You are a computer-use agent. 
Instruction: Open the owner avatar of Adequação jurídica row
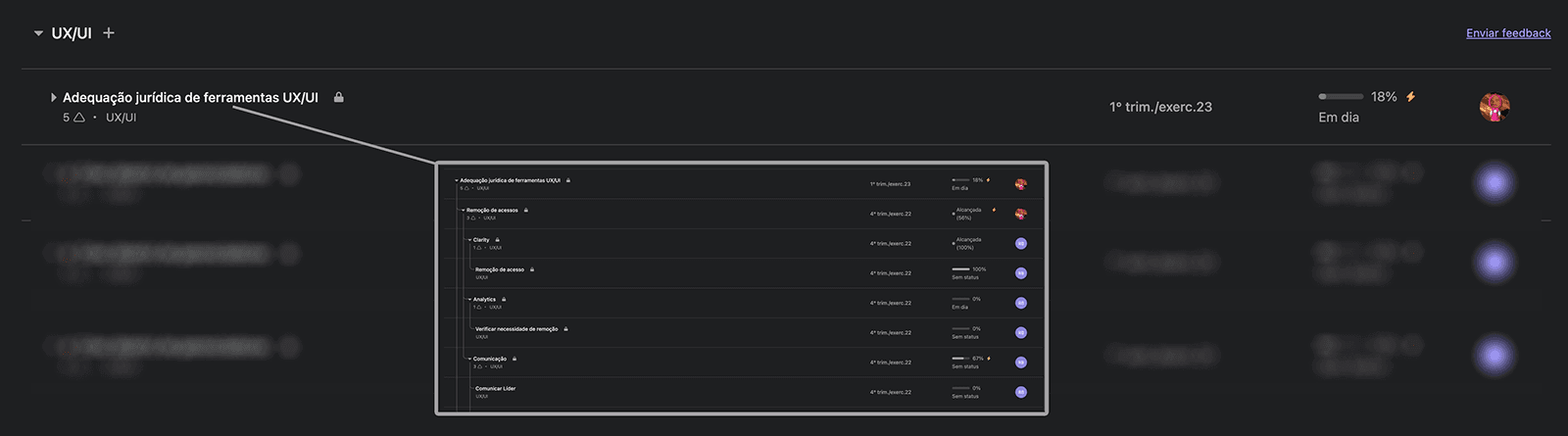pos(1494,107)
